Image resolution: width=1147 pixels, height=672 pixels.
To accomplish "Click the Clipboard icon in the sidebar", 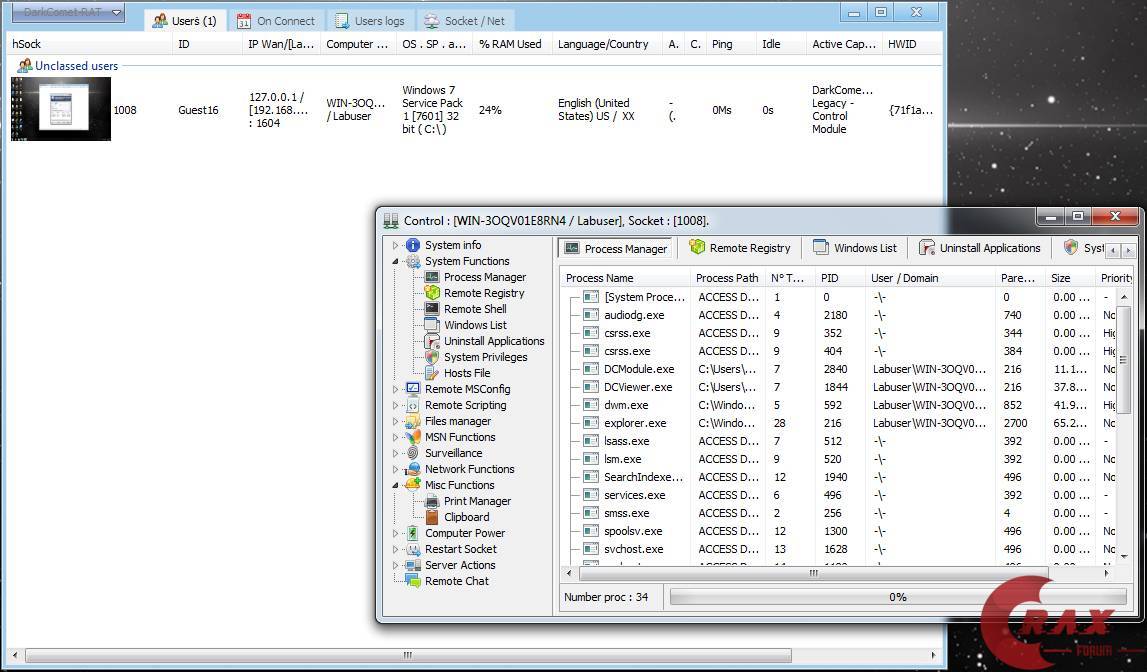I will click(432, 517).
